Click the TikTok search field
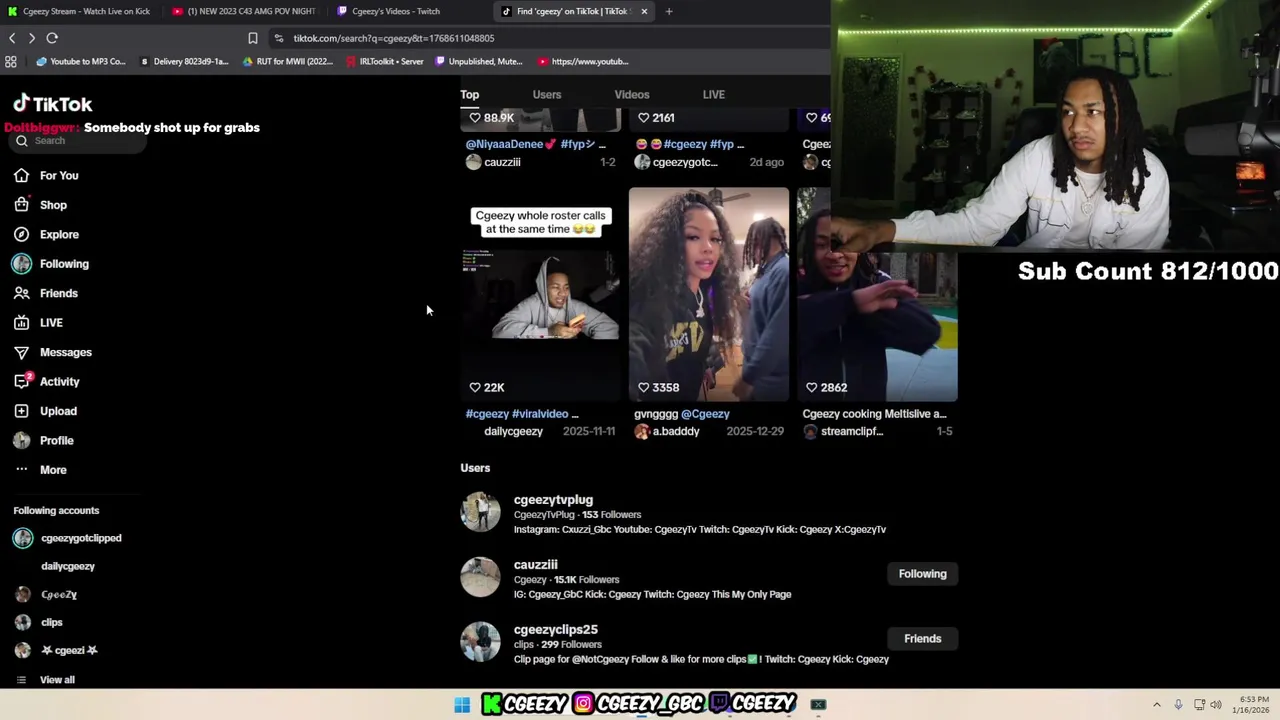 pos(80,141)
